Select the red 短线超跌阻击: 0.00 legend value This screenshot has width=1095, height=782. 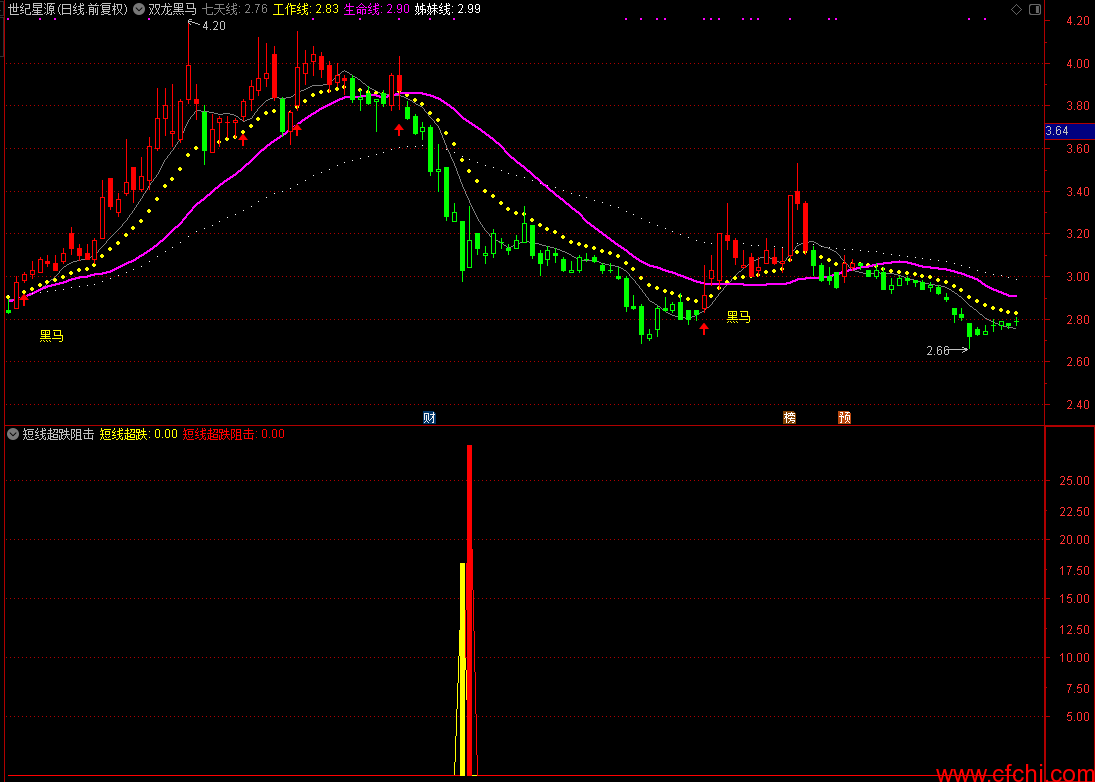click(x=234, y=434)
